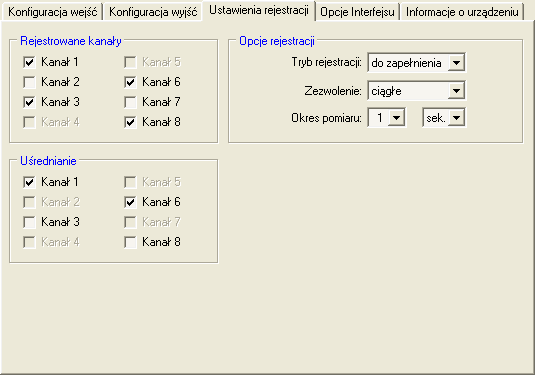Open the Zezwolenie dropdown arrow

[x=456, y=91]
